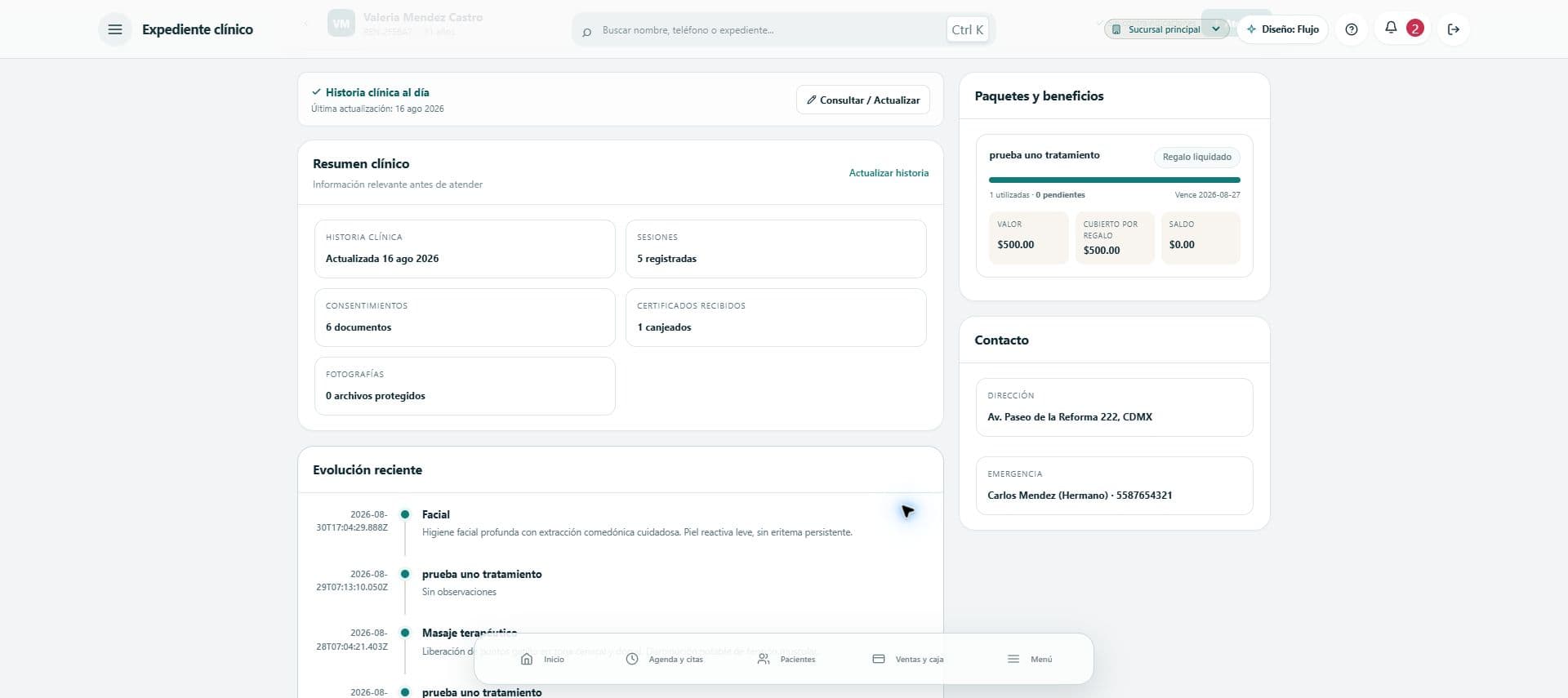Open notifications bell
This screenshot has width=1568, height=698.
[x=1391, y=28]
